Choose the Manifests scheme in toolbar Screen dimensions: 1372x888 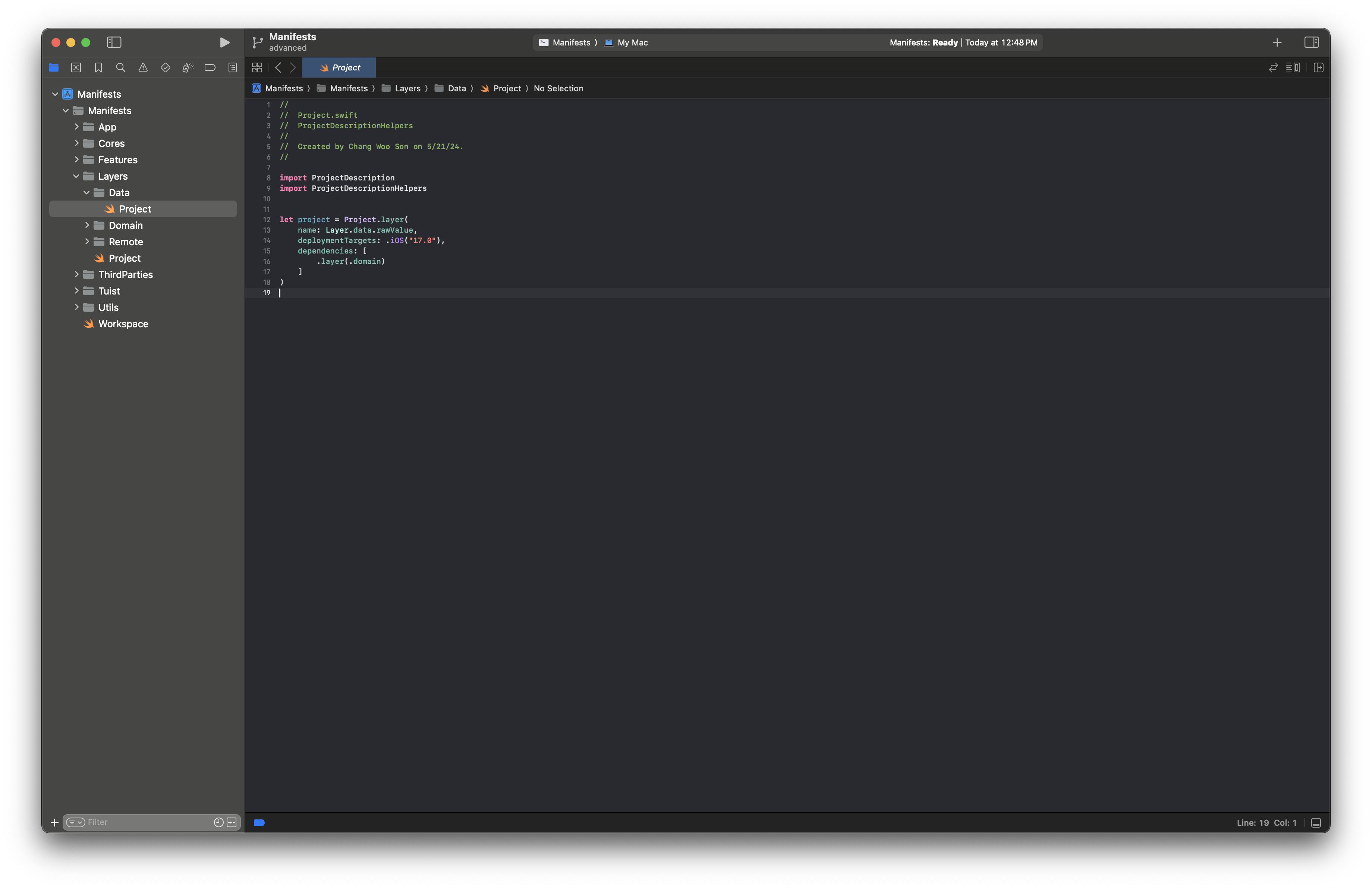point(565,42)
